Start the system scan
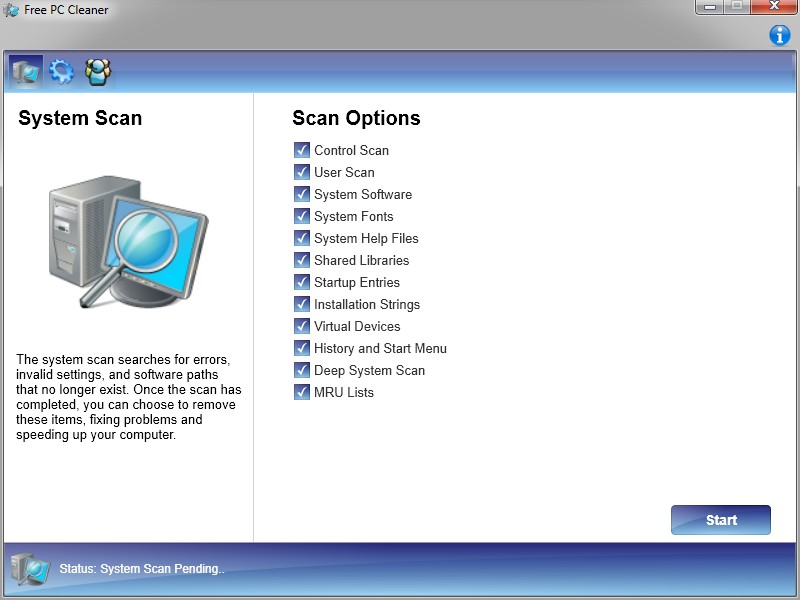This screenshot has width=800, height=600. pyautogui.click(x=720, y=520)
